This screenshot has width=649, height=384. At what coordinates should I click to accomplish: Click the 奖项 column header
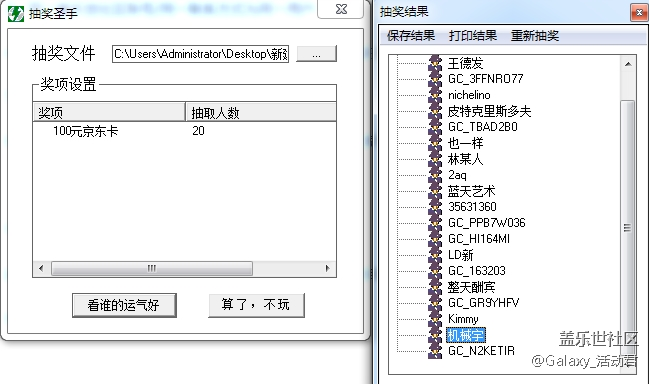109,112
